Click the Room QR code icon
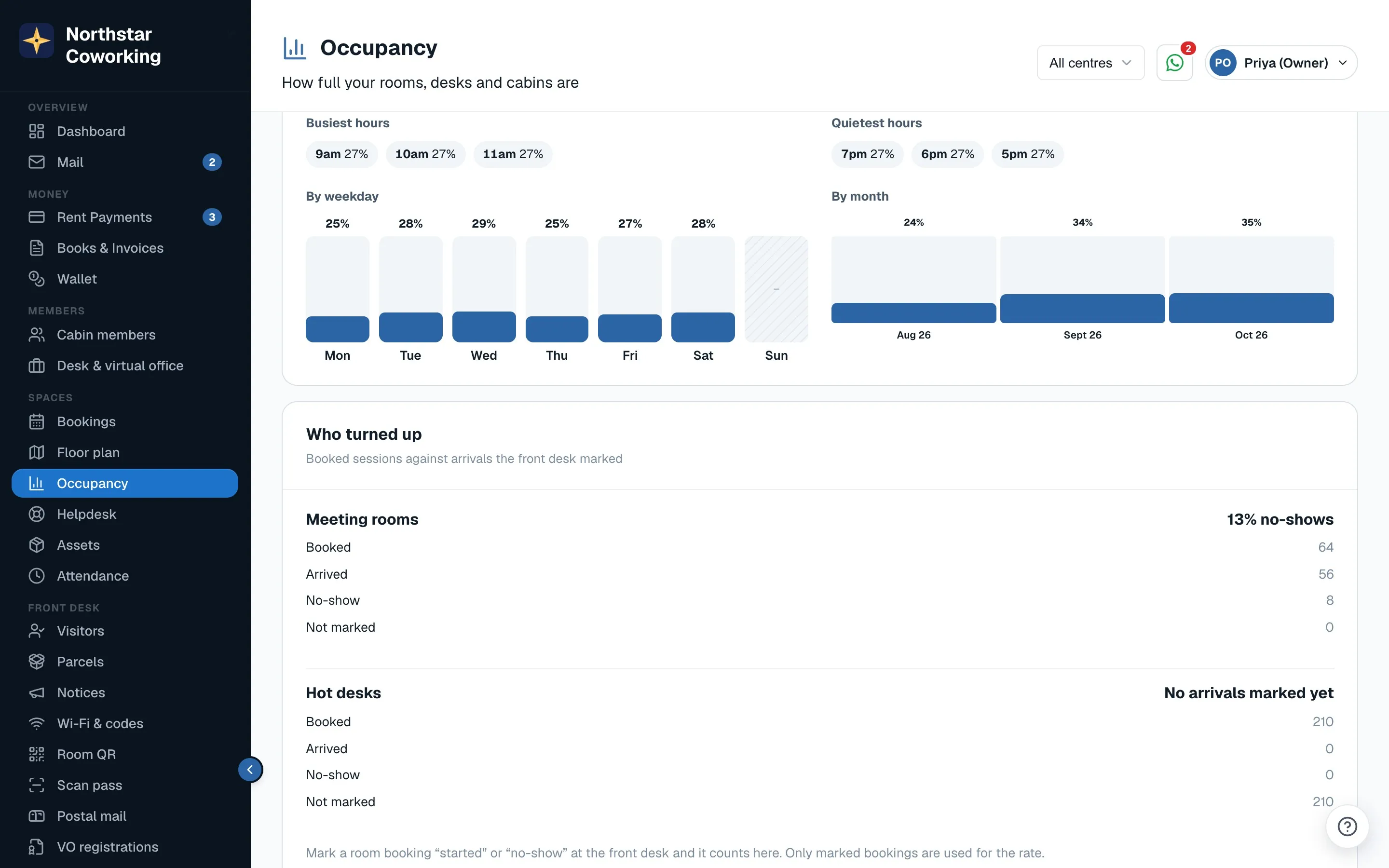This screenshot has width=1389, height=868. 37,755
